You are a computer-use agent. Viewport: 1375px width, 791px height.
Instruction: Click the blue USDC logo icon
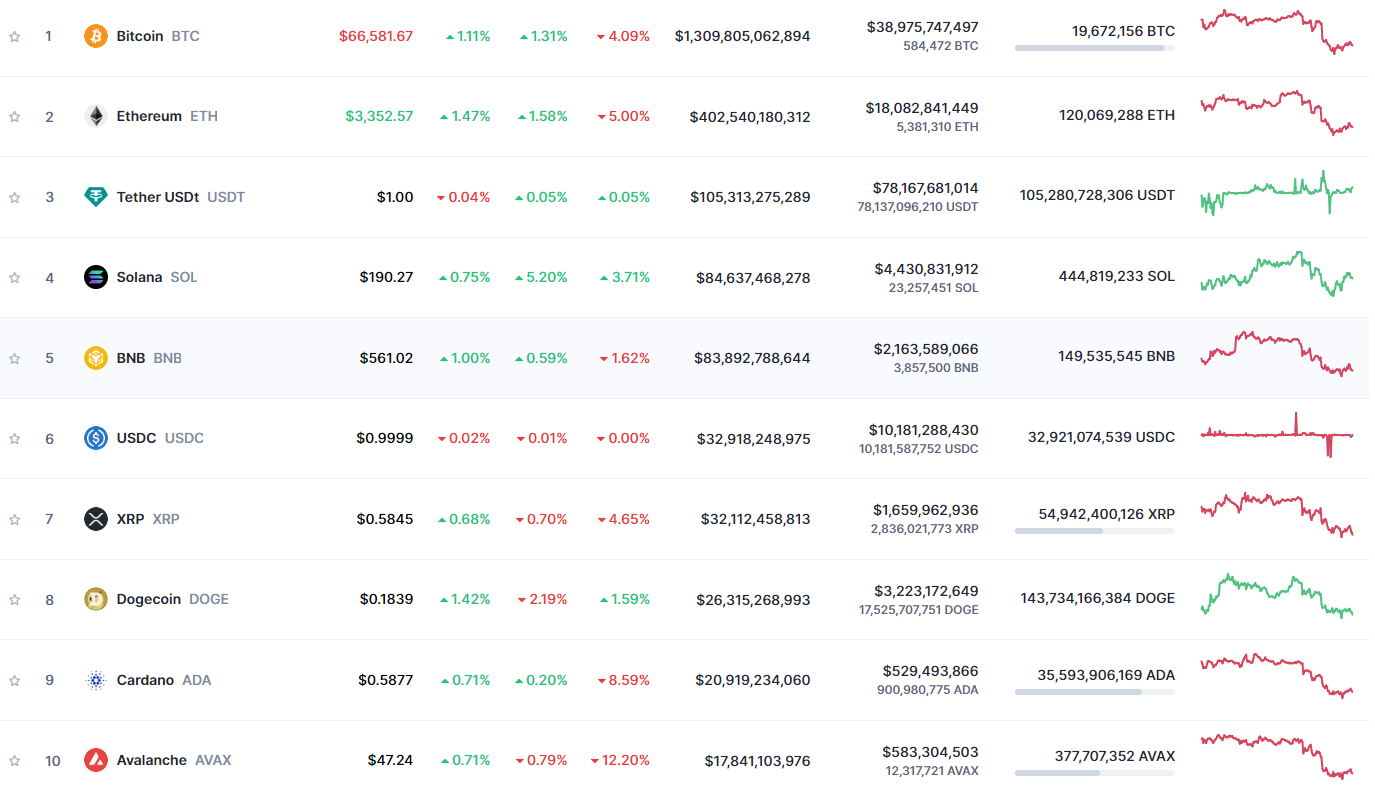pyautogui.click(x=96, y=438)
